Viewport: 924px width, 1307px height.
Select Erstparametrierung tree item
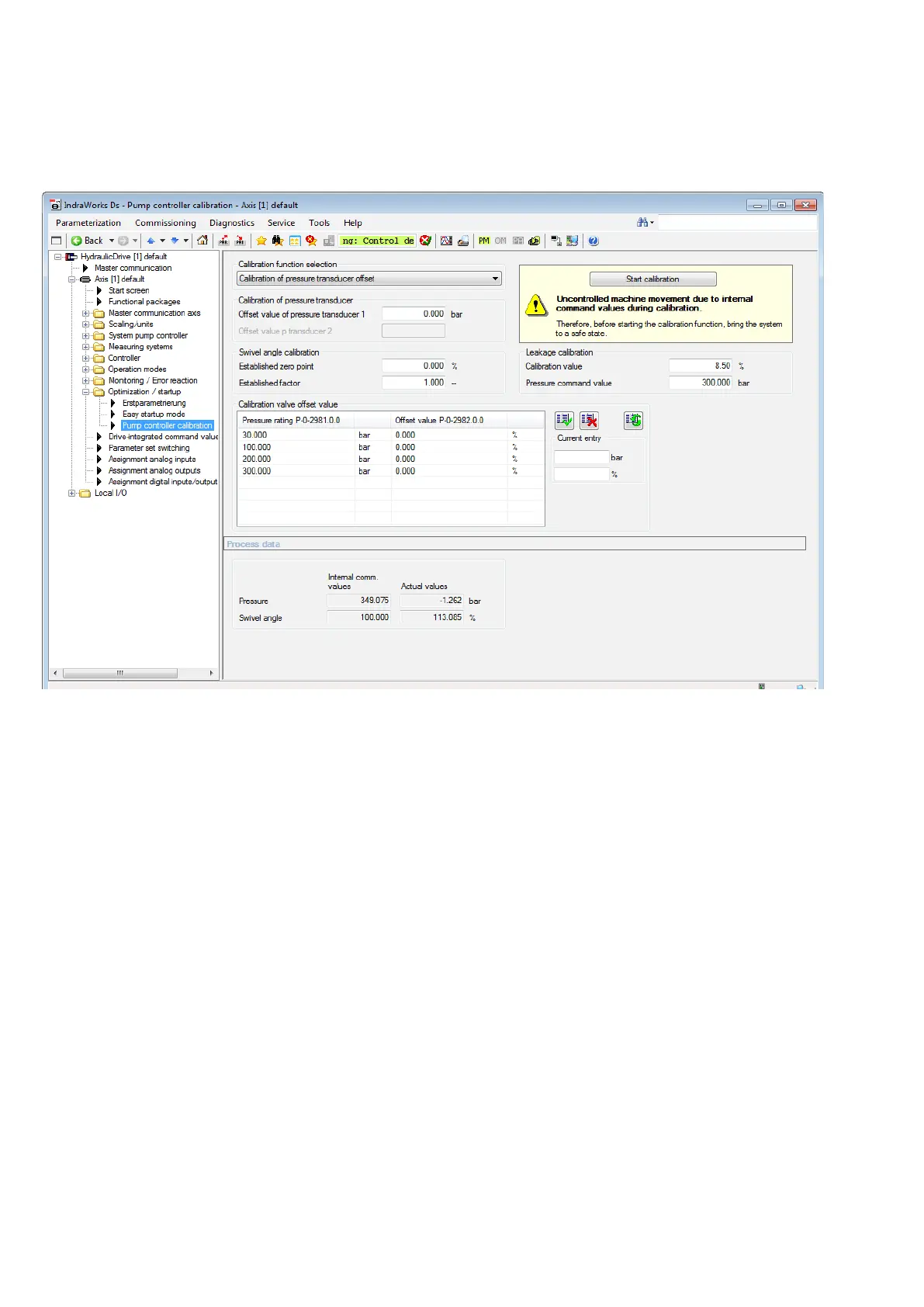(154, 404)
